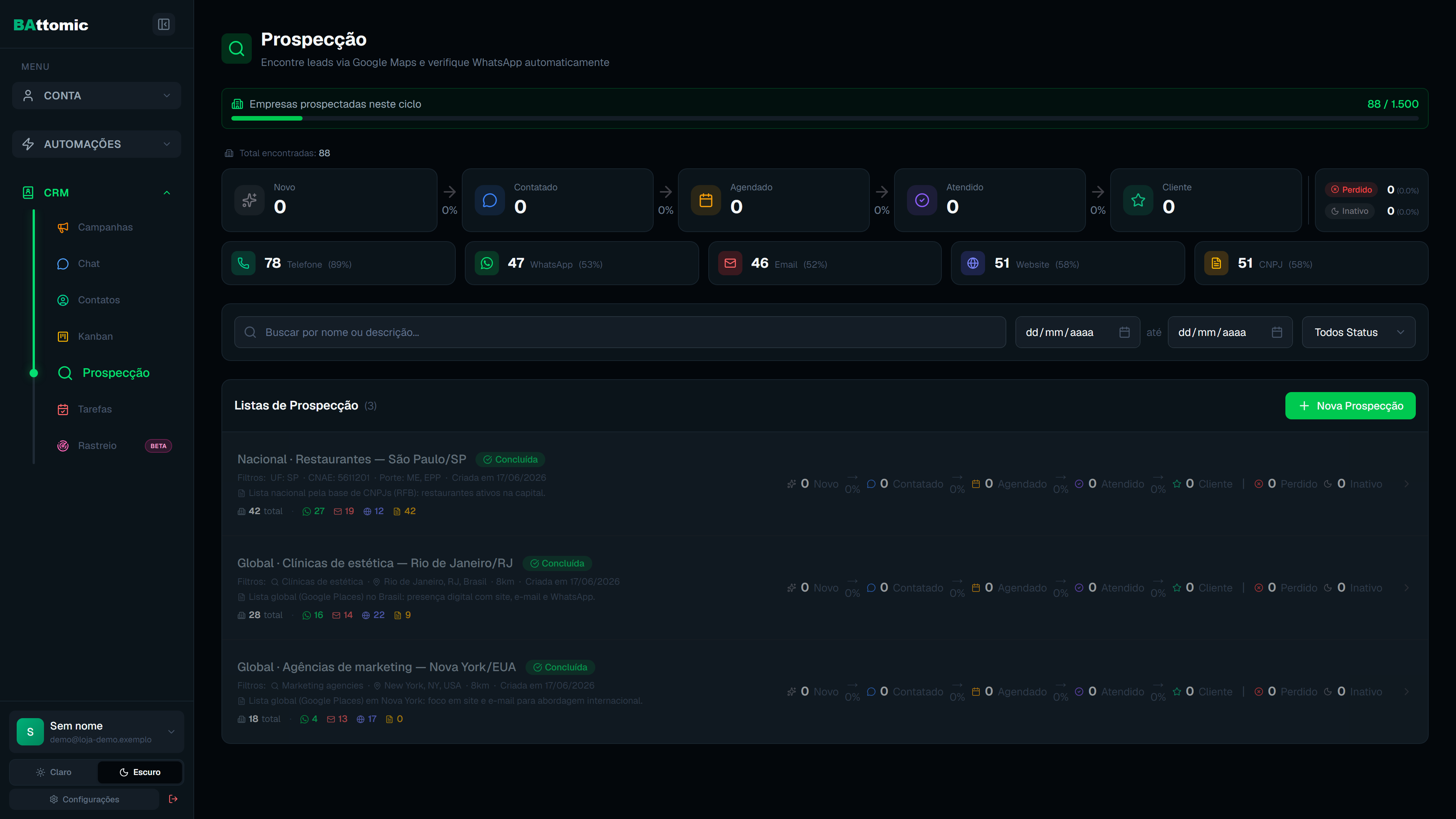This screenshot has width=1456, height=819.
Task: Click the Tarefas calendar-check icon
Action: tap(63, 409)
